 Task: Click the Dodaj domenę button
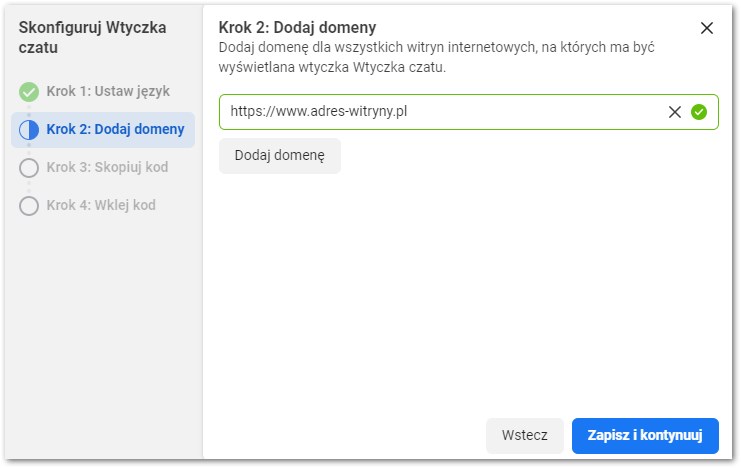(x=279, y=156)
